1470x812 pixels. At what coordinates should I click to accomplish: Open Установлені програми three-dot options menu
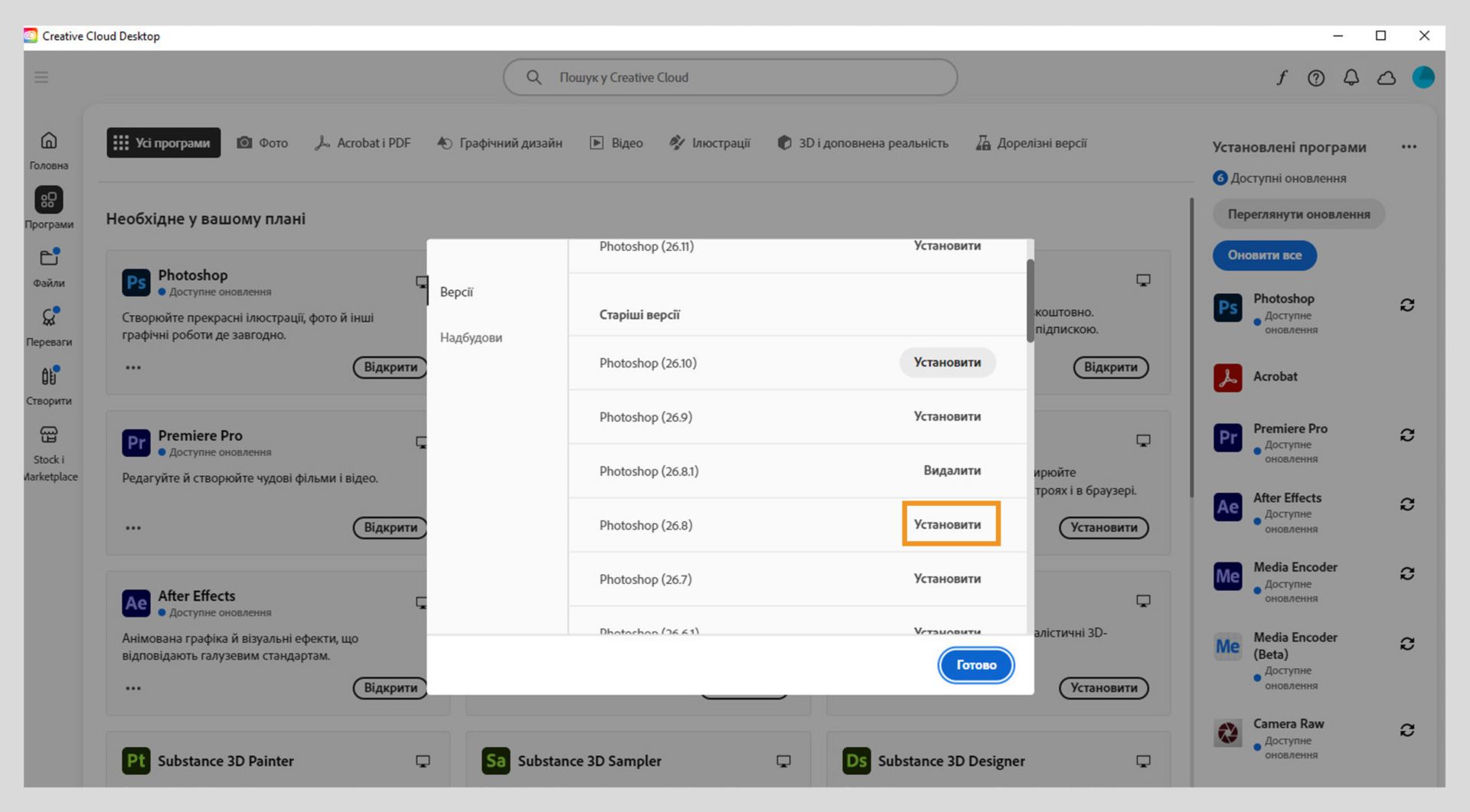tap(1409, 147)
